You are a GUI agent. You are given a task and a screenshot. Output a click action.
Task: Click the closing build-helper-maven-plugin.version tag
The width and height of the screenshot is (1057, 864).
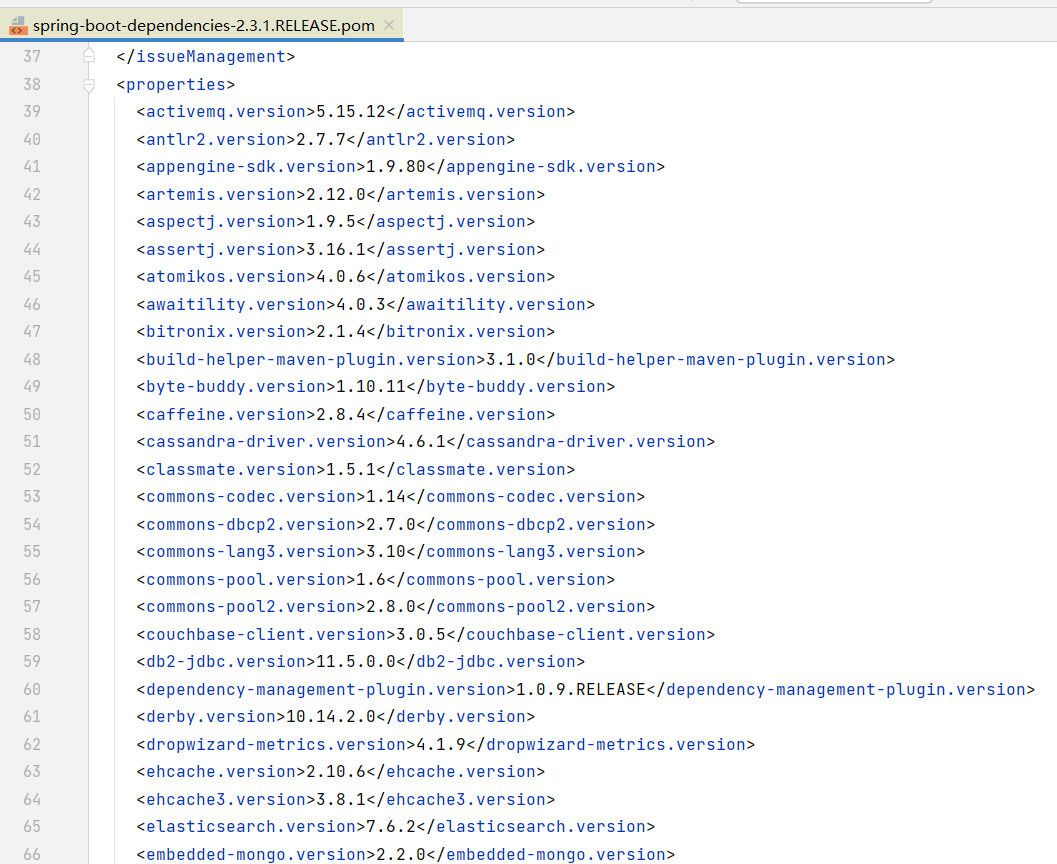pos(715,360)
